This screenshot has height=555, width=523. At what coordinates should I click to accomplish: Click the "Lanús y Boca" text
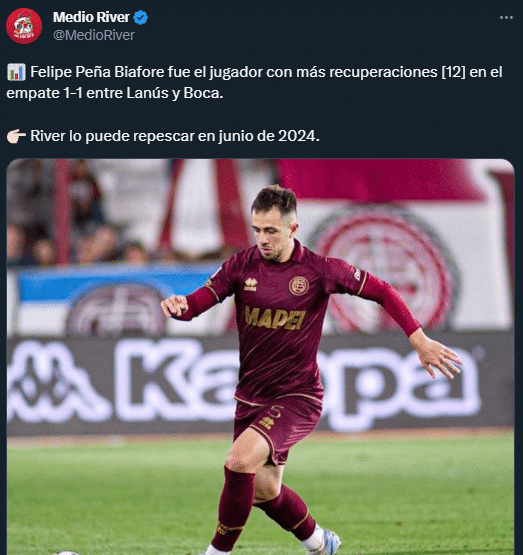pos(175,93)
